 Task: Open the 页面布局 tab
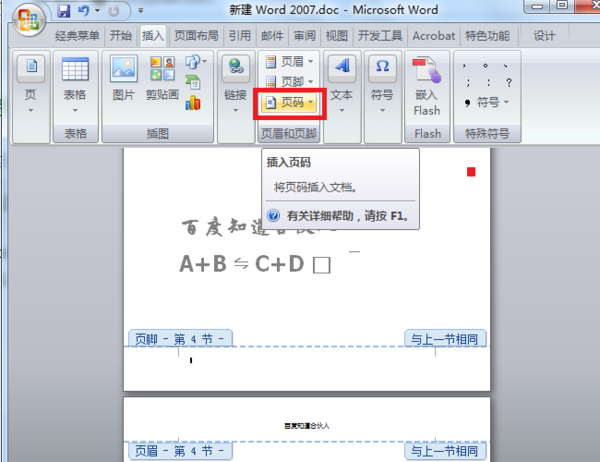pos(196,36)
